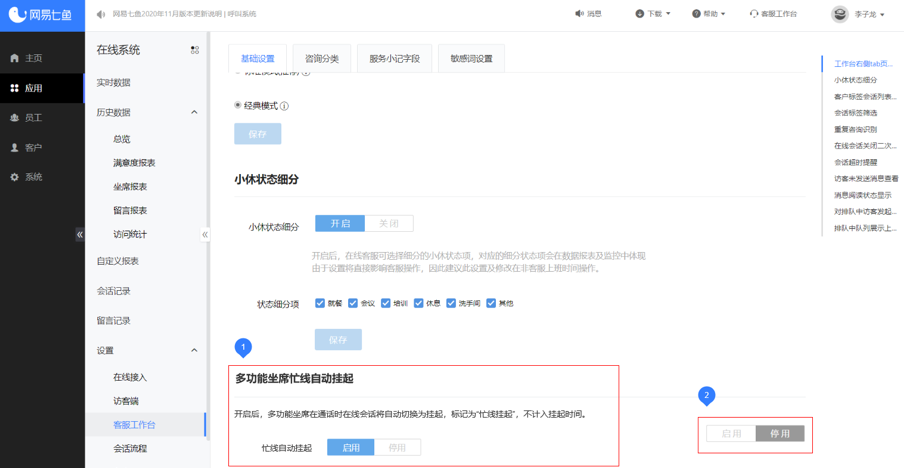Uncheck the 洗手间 status checkbox
This screenshot has height=468, width=904.
click(452, 303)
